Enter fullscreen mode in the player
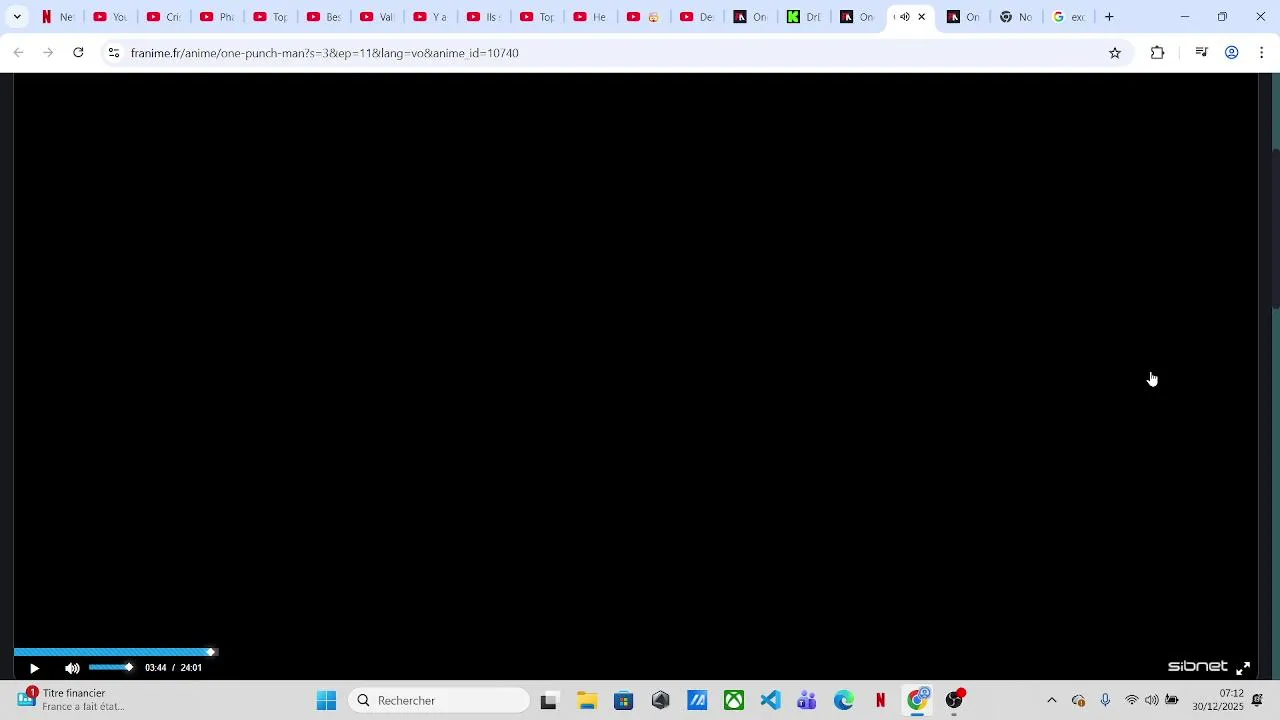Viewport: 1280px width, 720px height. pos(1243,668)
